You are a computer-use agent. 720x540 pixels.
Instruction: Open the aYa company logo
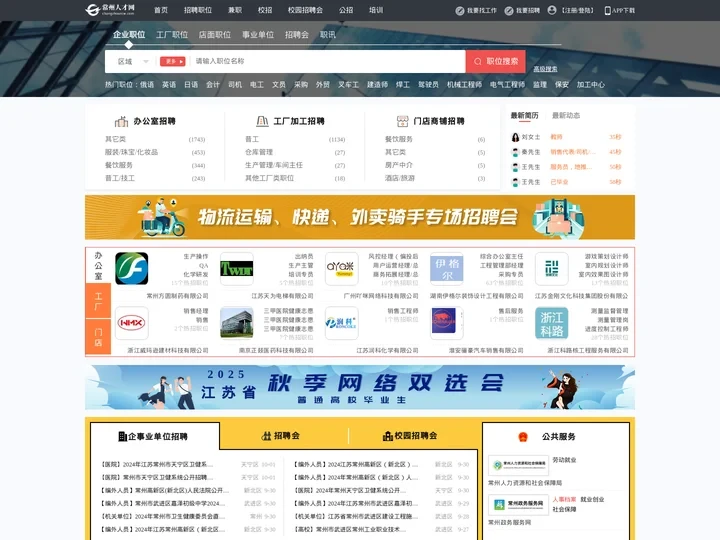click(342, 269)
